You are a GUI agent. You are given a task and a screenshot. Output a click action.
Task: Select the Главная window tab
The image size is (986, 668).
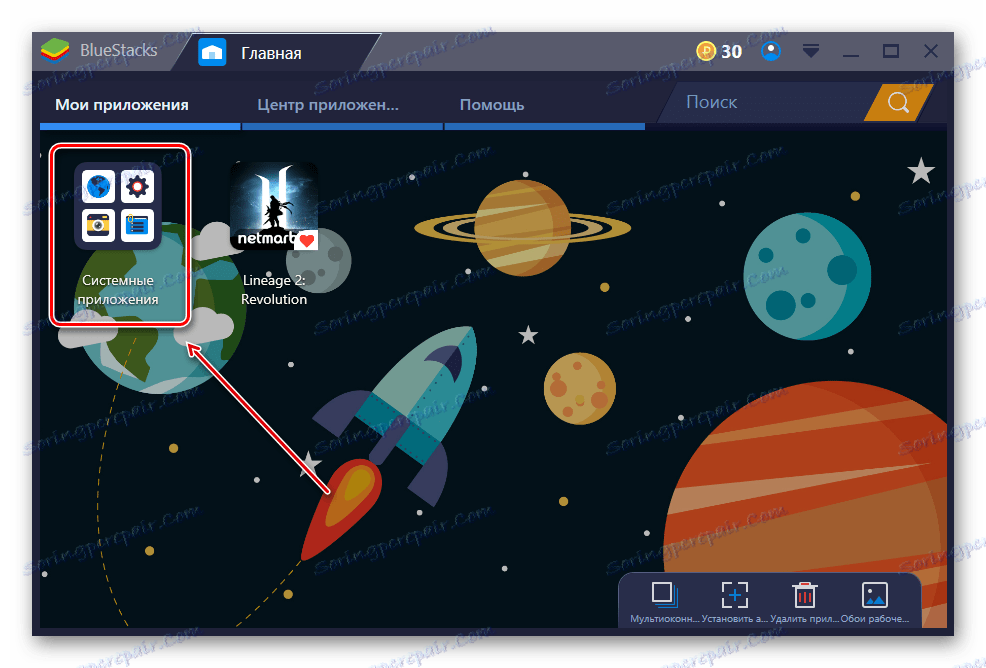click(277, 52)
